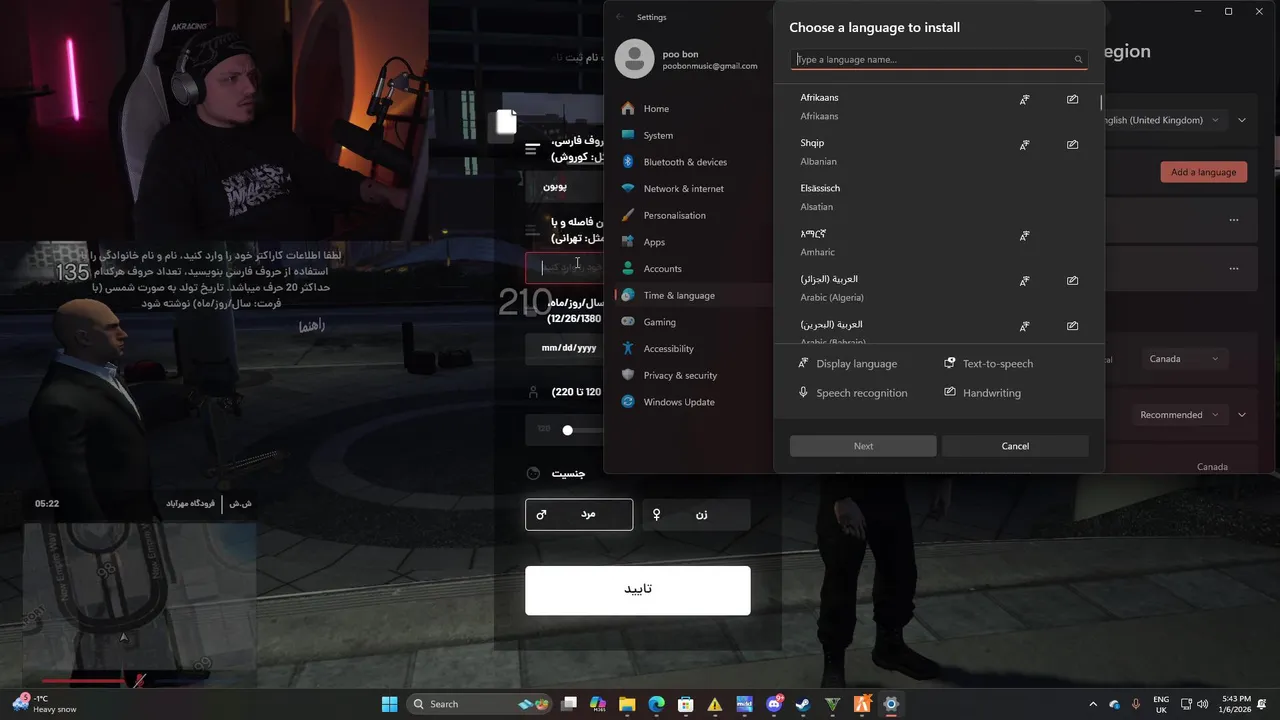
Task: Click the back arrow in Settings title bar
Action: click(x=619, y=17)
